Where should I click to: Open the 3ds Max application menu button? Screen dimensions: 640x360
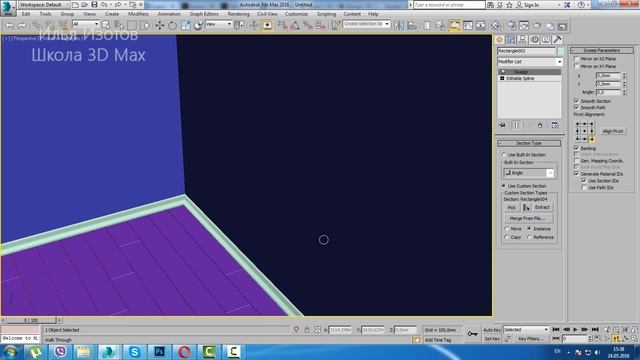(x=7, y=8)
